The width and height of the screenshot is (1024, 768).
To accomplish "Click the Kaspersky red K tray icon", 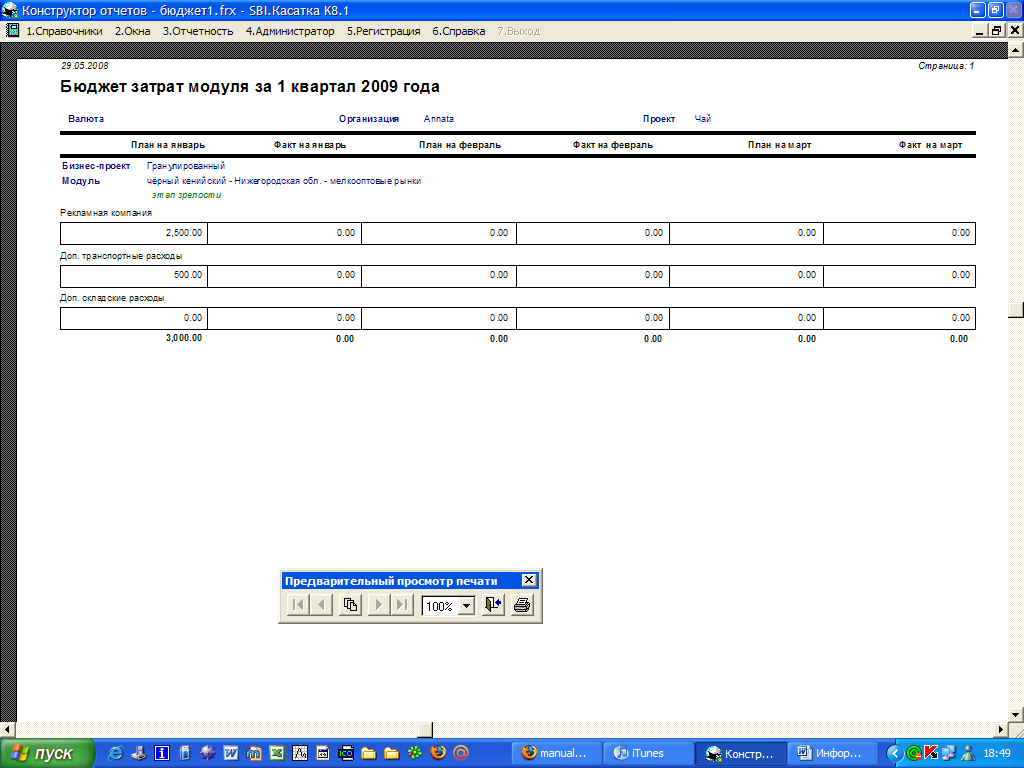I will [931, 753].
